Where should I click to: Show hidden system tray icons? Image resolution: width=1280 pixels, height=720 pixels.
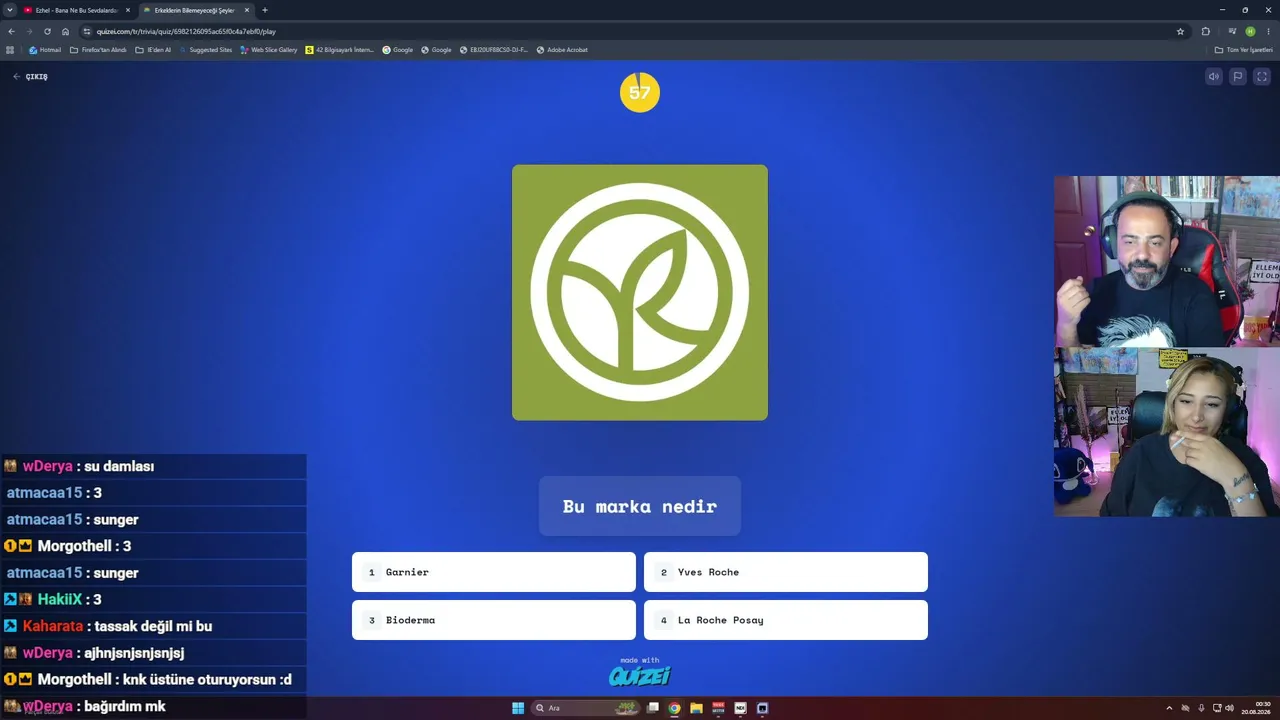(x=1169, y=708)
